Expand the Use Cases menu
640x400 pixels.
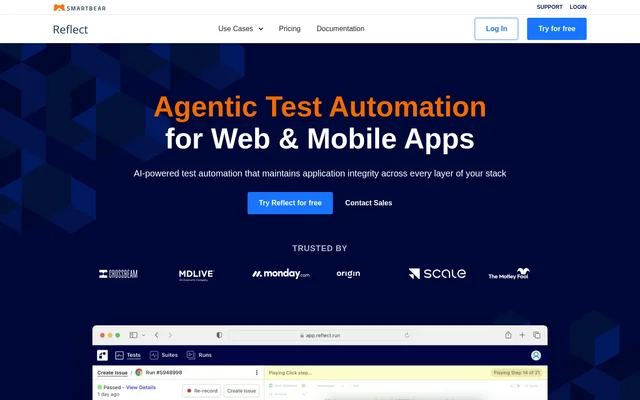click(x=240, y=29)
